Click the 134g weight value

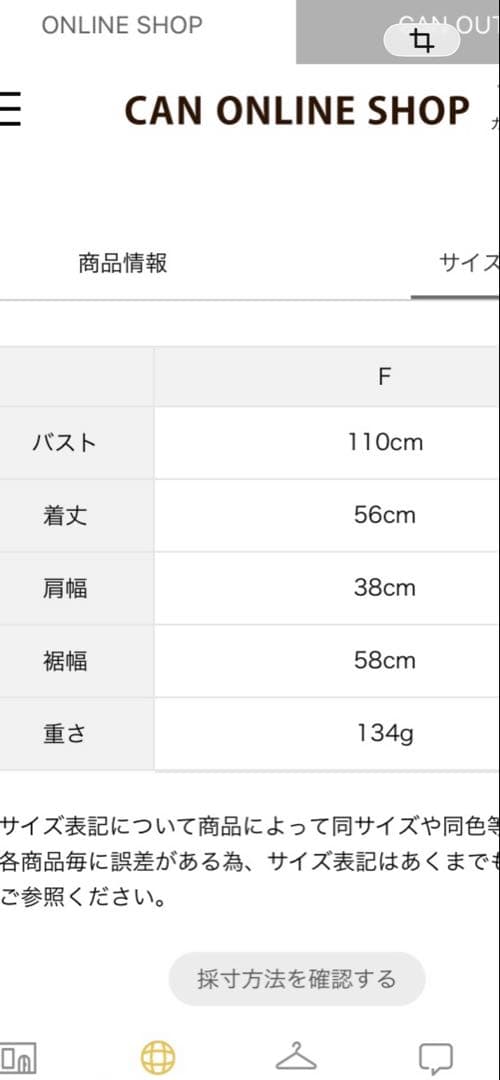coord(385,734)
